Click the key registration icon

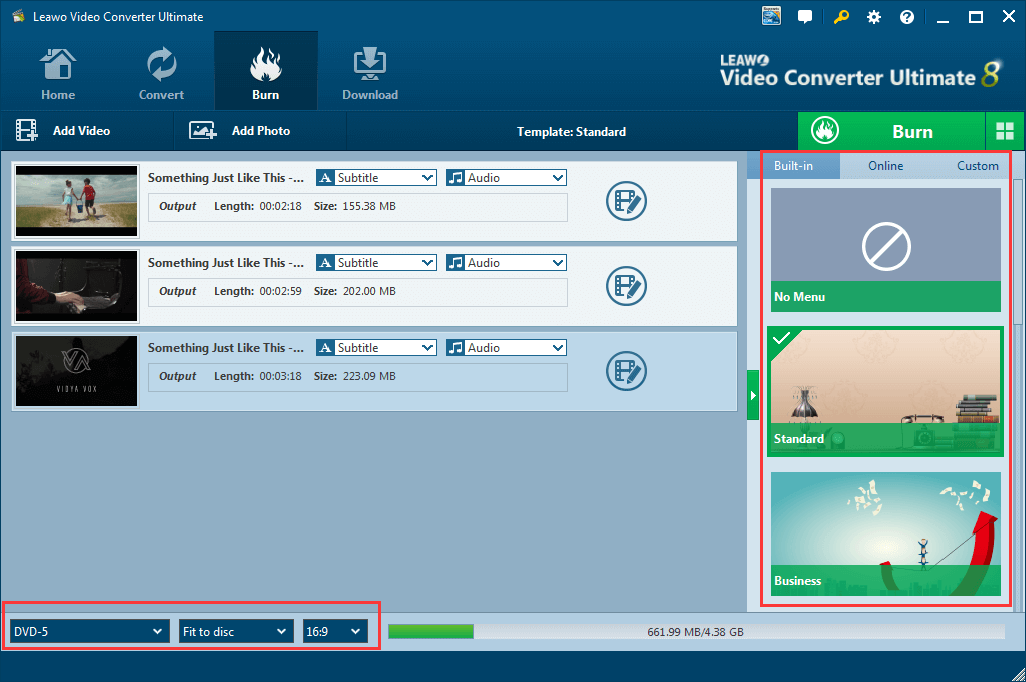pyautogui.click(x=841, y=17)
